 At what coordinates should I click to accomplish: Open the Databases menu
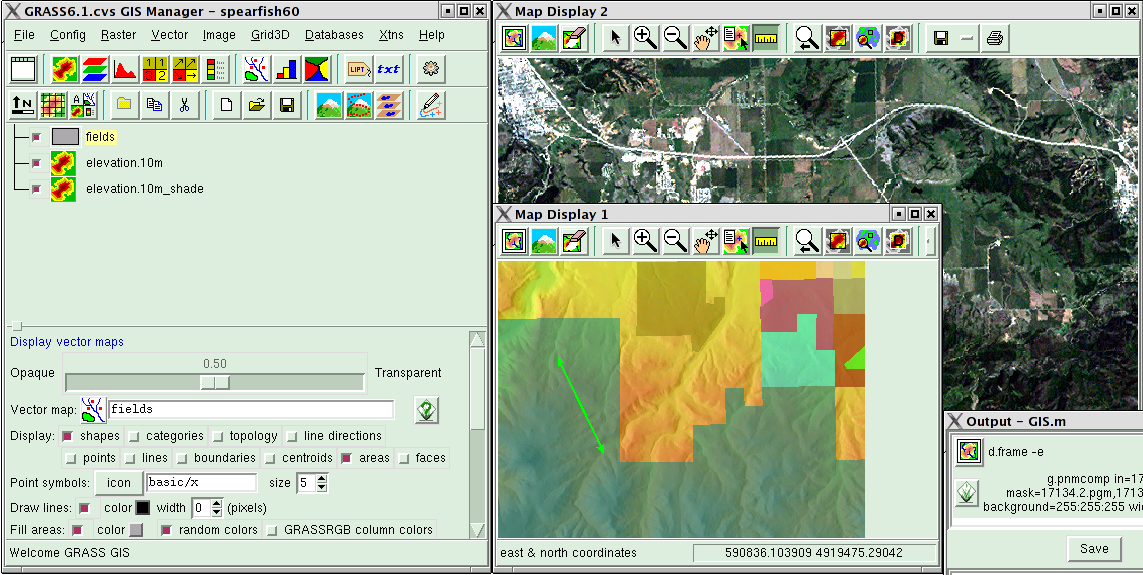coord(334,35)
